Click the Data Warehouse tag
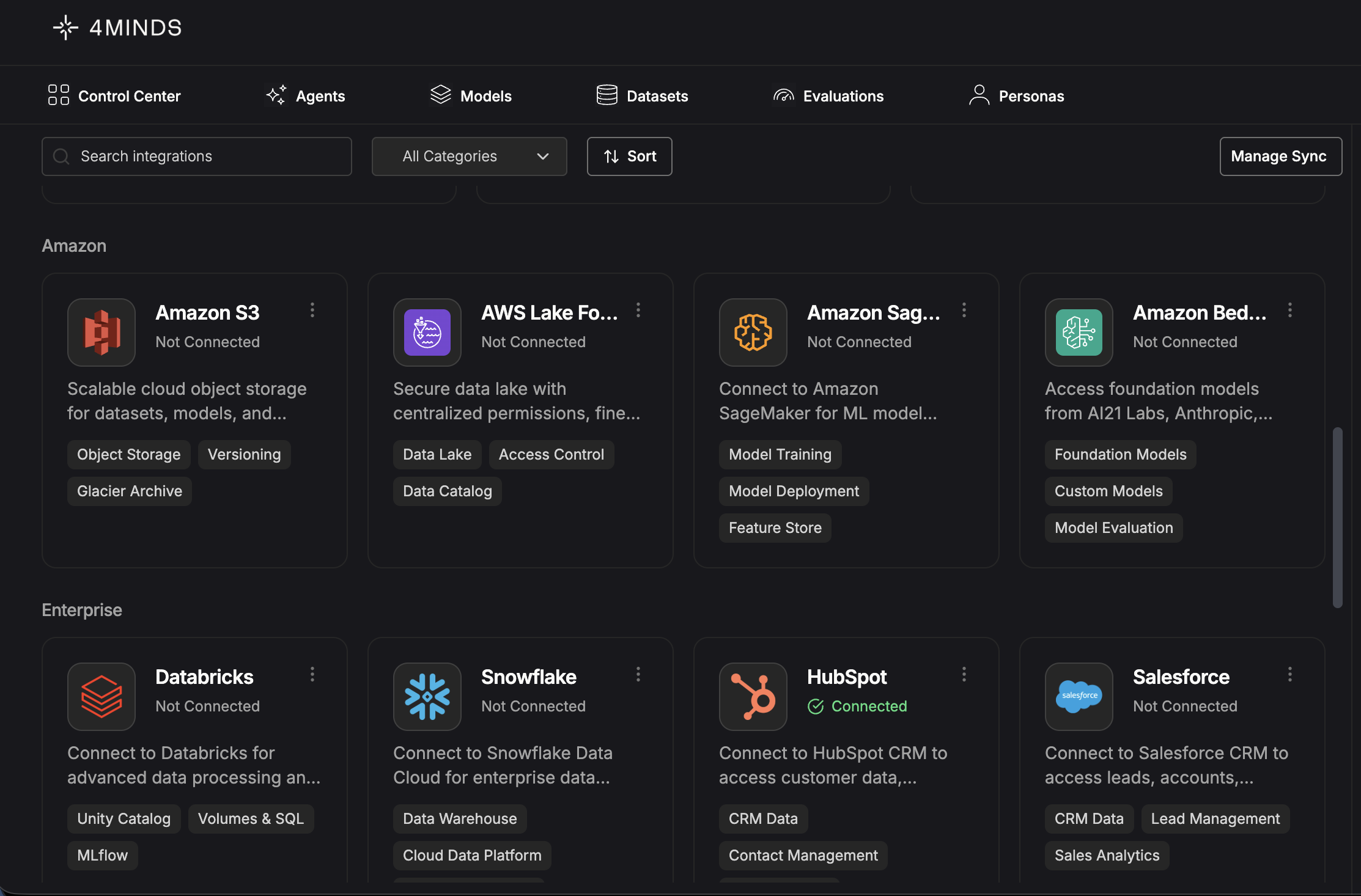The image size is (1361, 896). (460, 819)
